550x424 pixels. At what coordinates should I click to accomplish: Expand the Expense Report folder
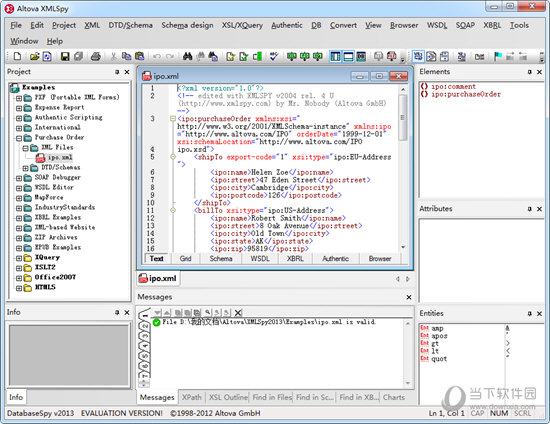pos(19,108)
